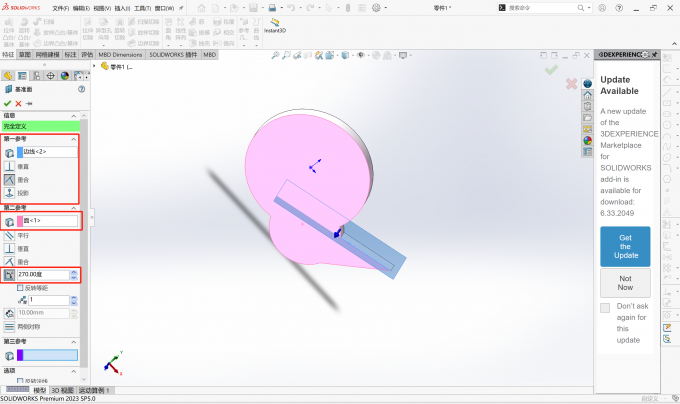Image resolution: width=680 pixels, height=404 pixels.
Task: Click the Home icon in the title toolbar
Action: tap(202, 8)
